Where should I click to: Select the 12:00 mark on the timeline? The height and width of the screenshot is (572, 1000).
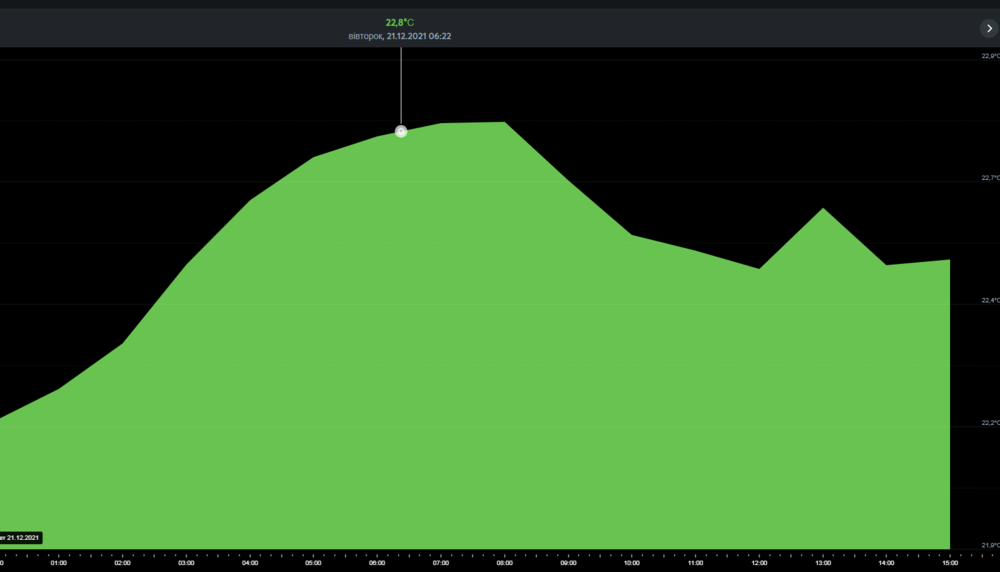[759, 563]
